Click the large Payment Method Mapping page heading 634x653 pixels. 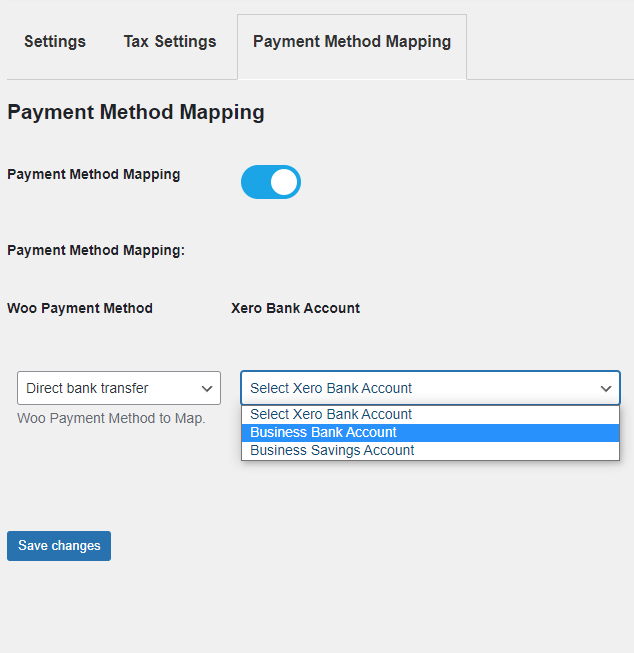[136, 112]
